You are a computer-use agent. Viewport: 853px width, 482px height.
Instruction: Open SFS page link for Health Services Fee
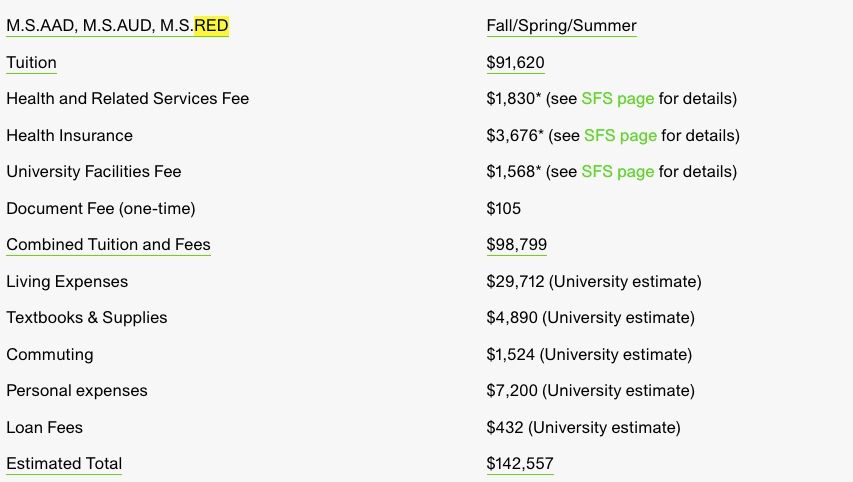click(617, 99)
